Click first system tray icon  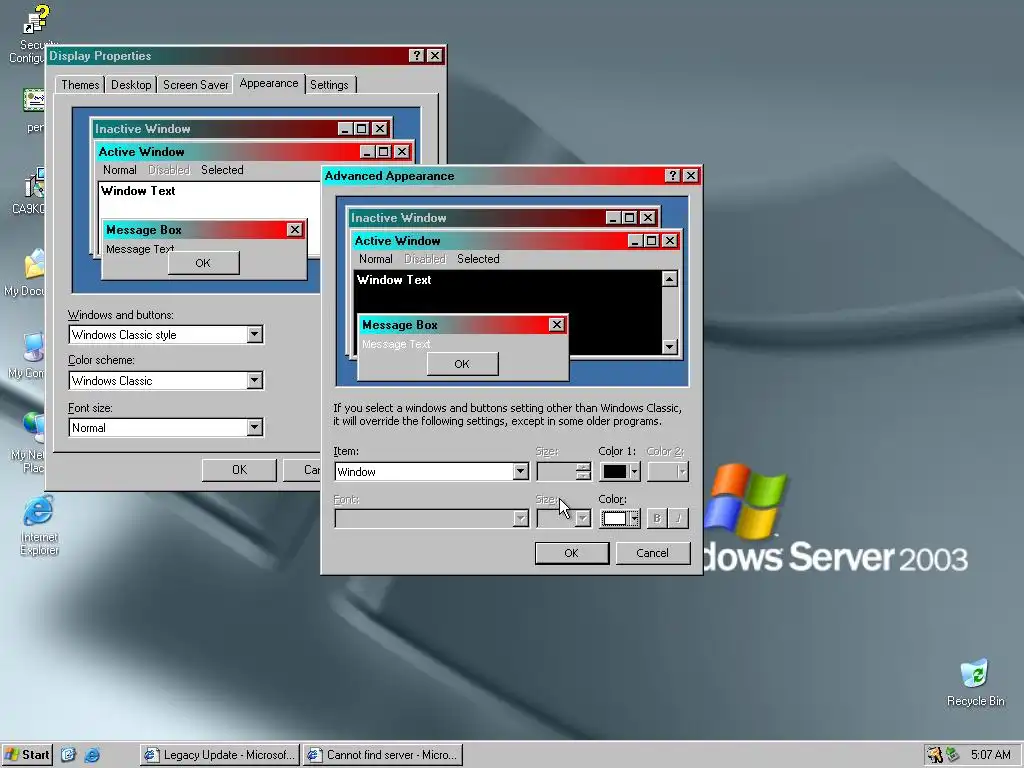click(x=935, y=755)
